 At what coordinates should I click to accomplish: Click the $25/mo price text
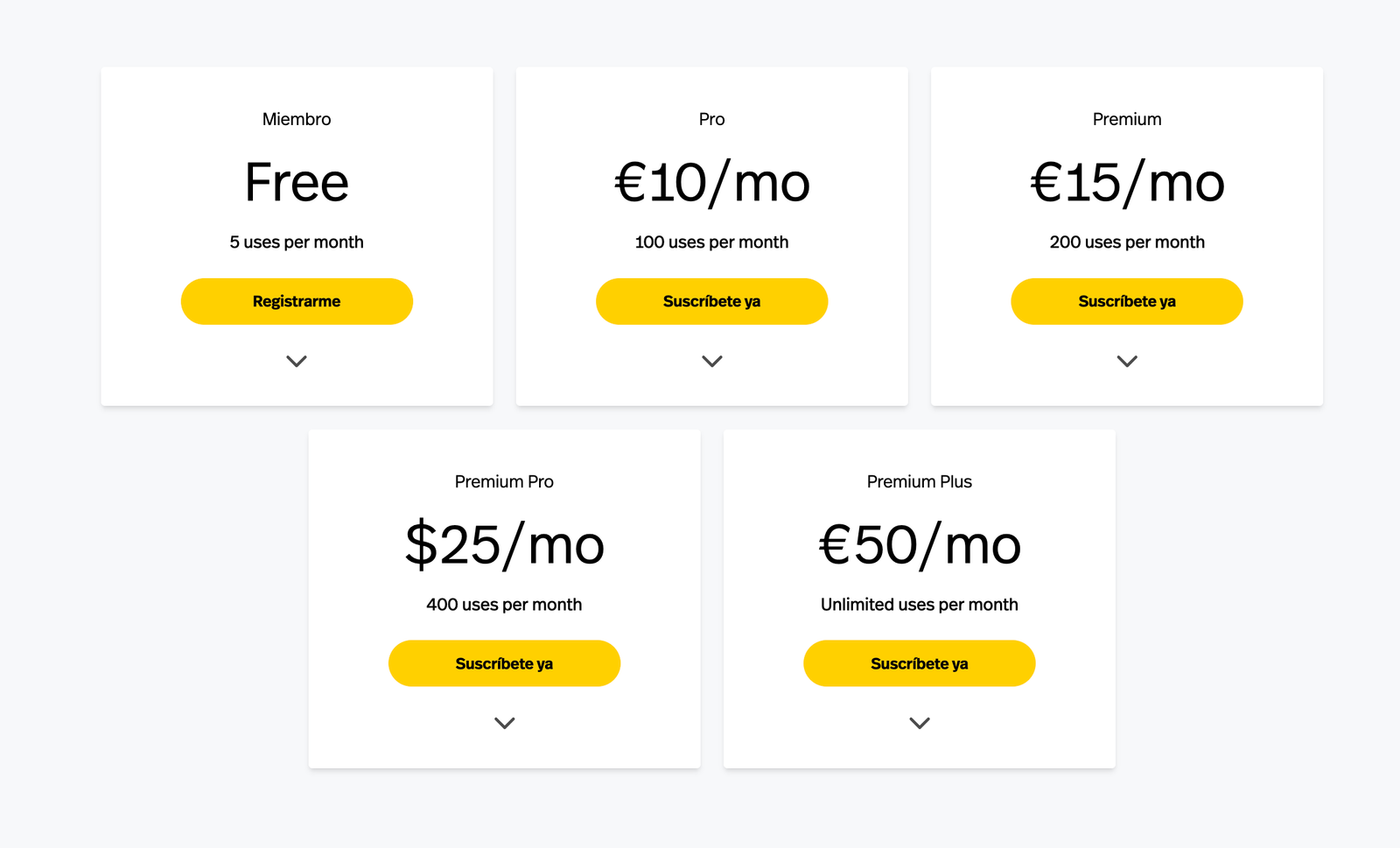505,544
